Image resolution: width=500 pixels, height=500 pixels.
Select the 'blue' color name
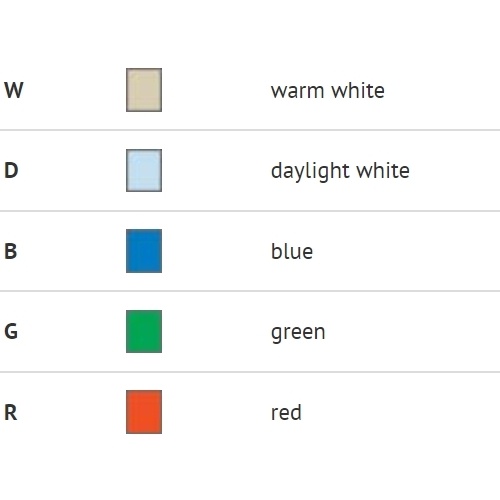pos(292,251)
